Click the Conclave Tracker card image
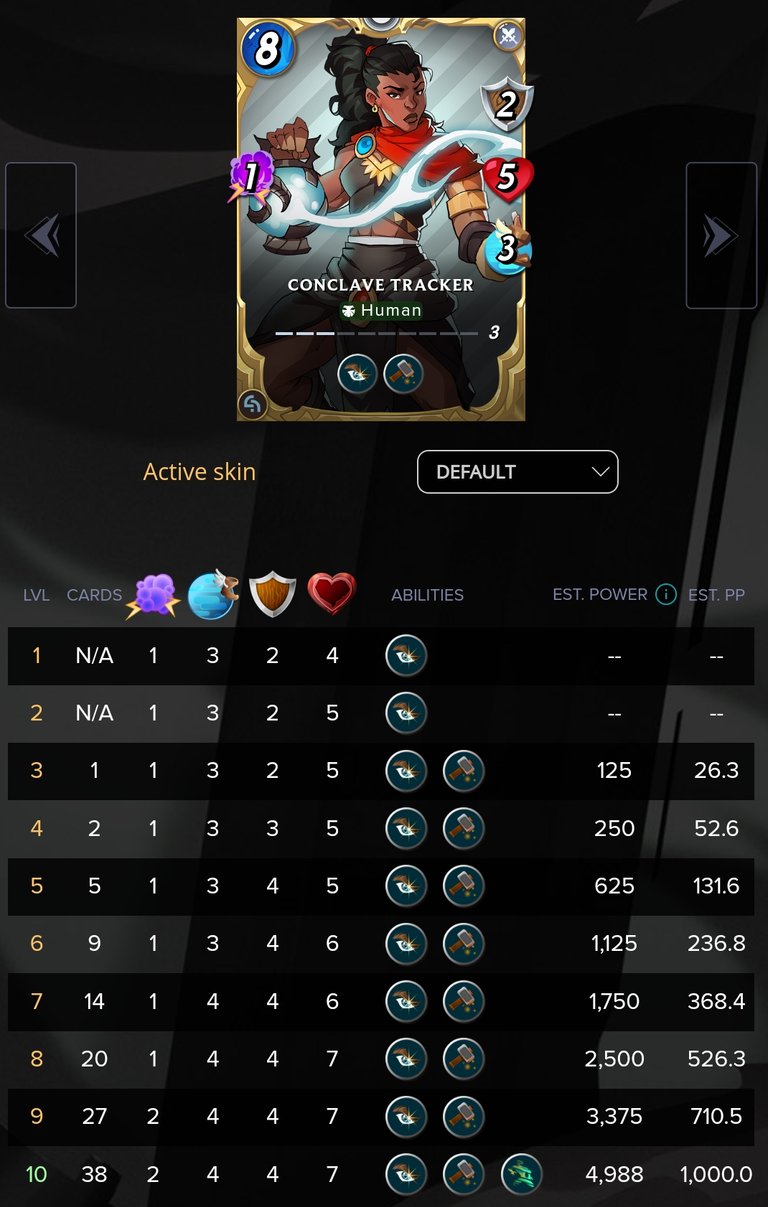 381,218
